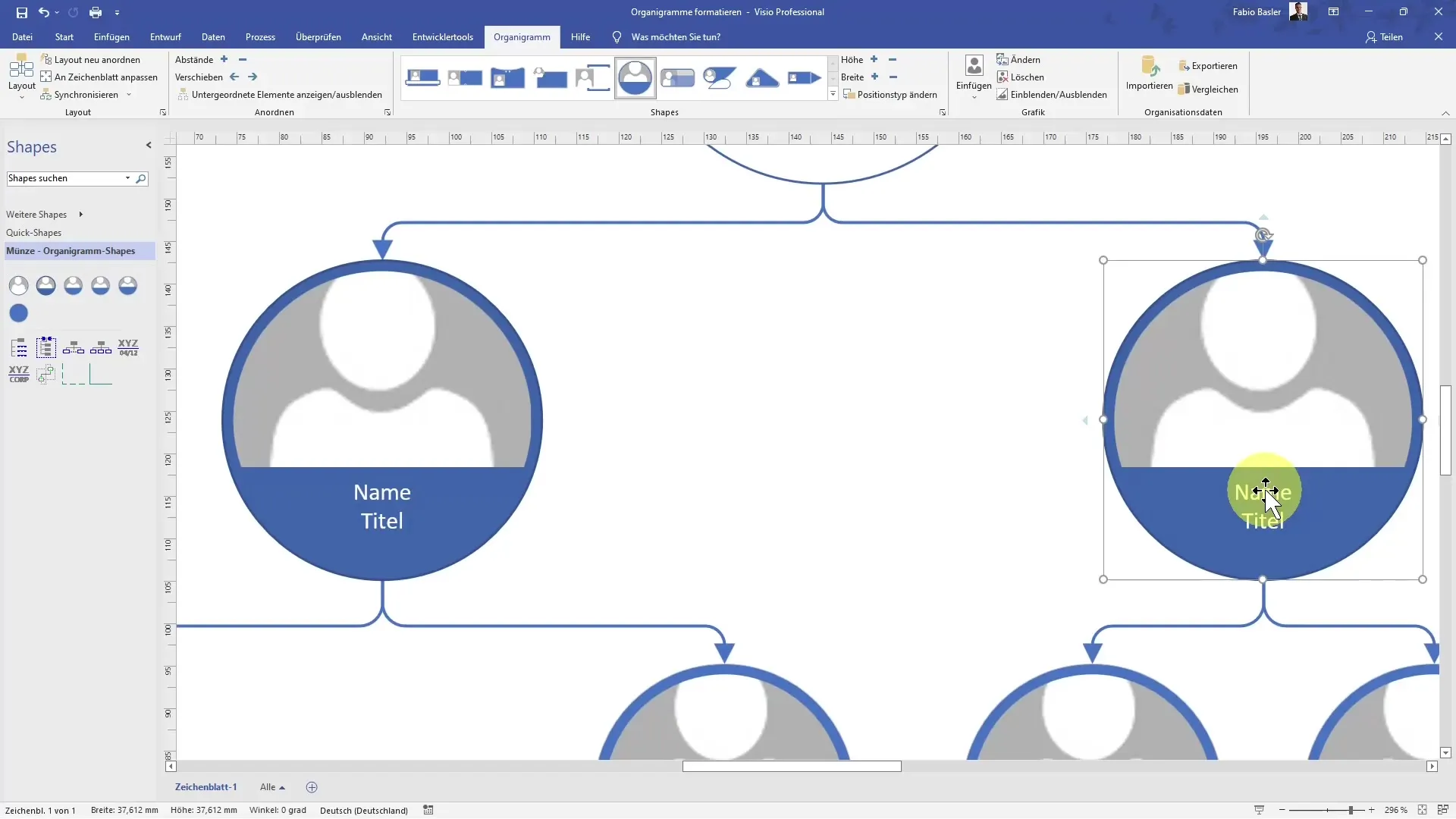Open the Entwicklertools tab

pyautogui.click(x=443, y=37)
